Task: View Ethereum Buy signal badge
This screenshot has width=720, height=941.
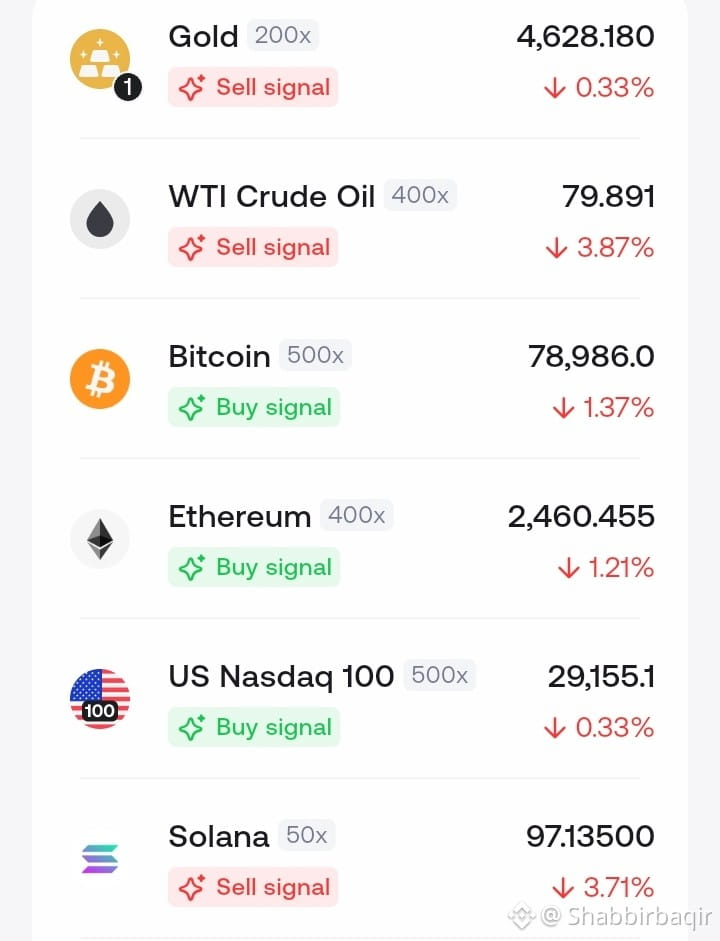Action: [254, 567]
